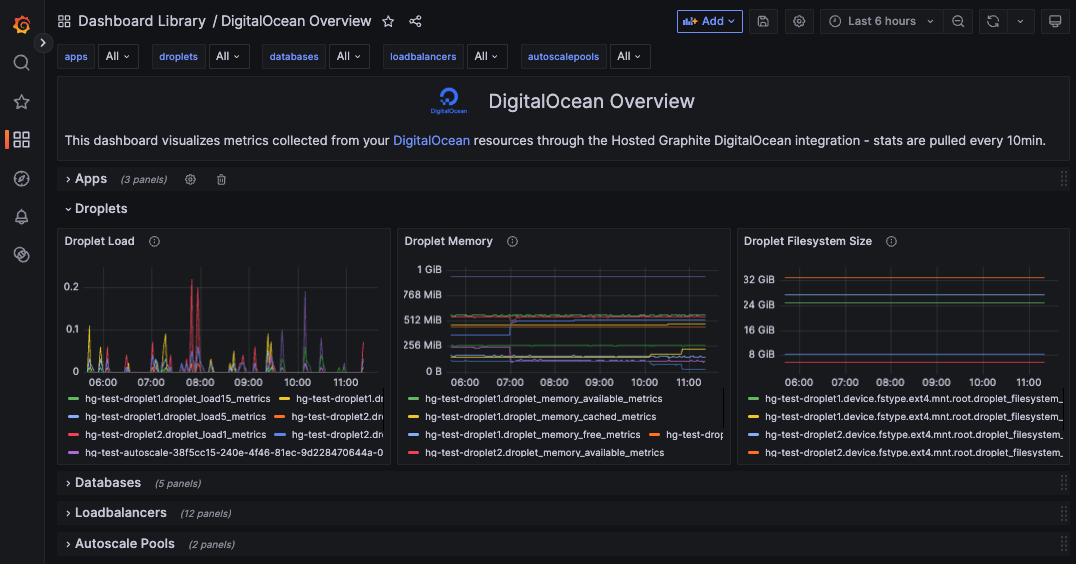1076x564 pixels.
Task: Expand the Apps row
Action: (91, 179)
